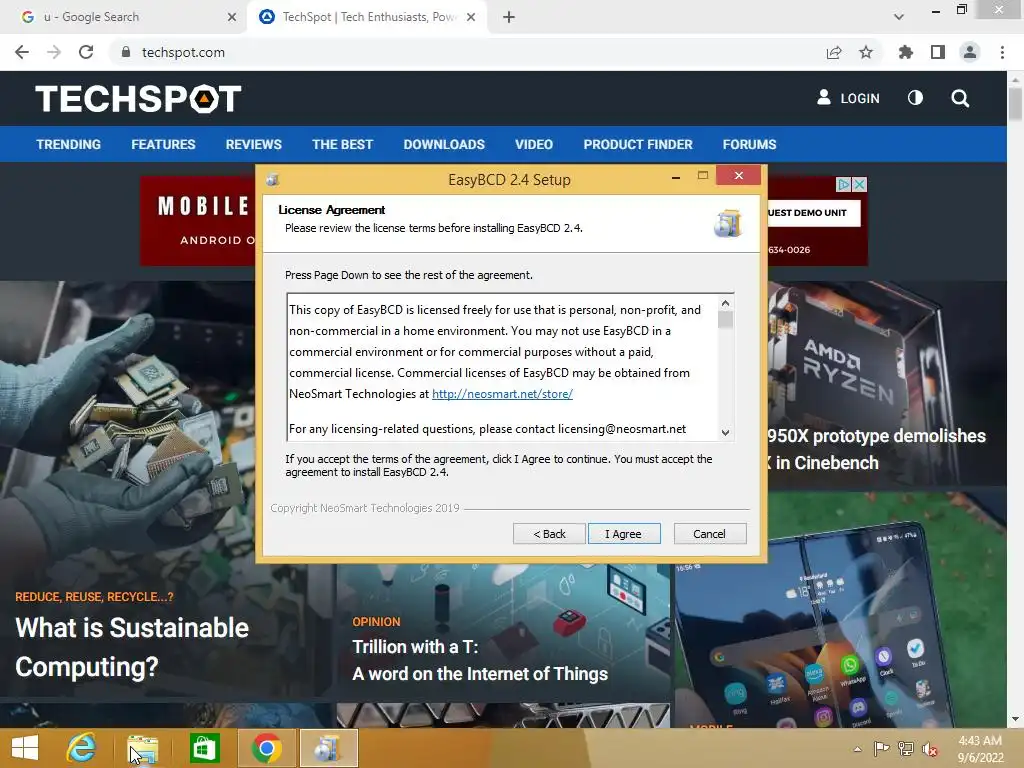Focus the address bar techspot.com
Viewport: 1024px width, 768px height.
click(x=183, y=52)
